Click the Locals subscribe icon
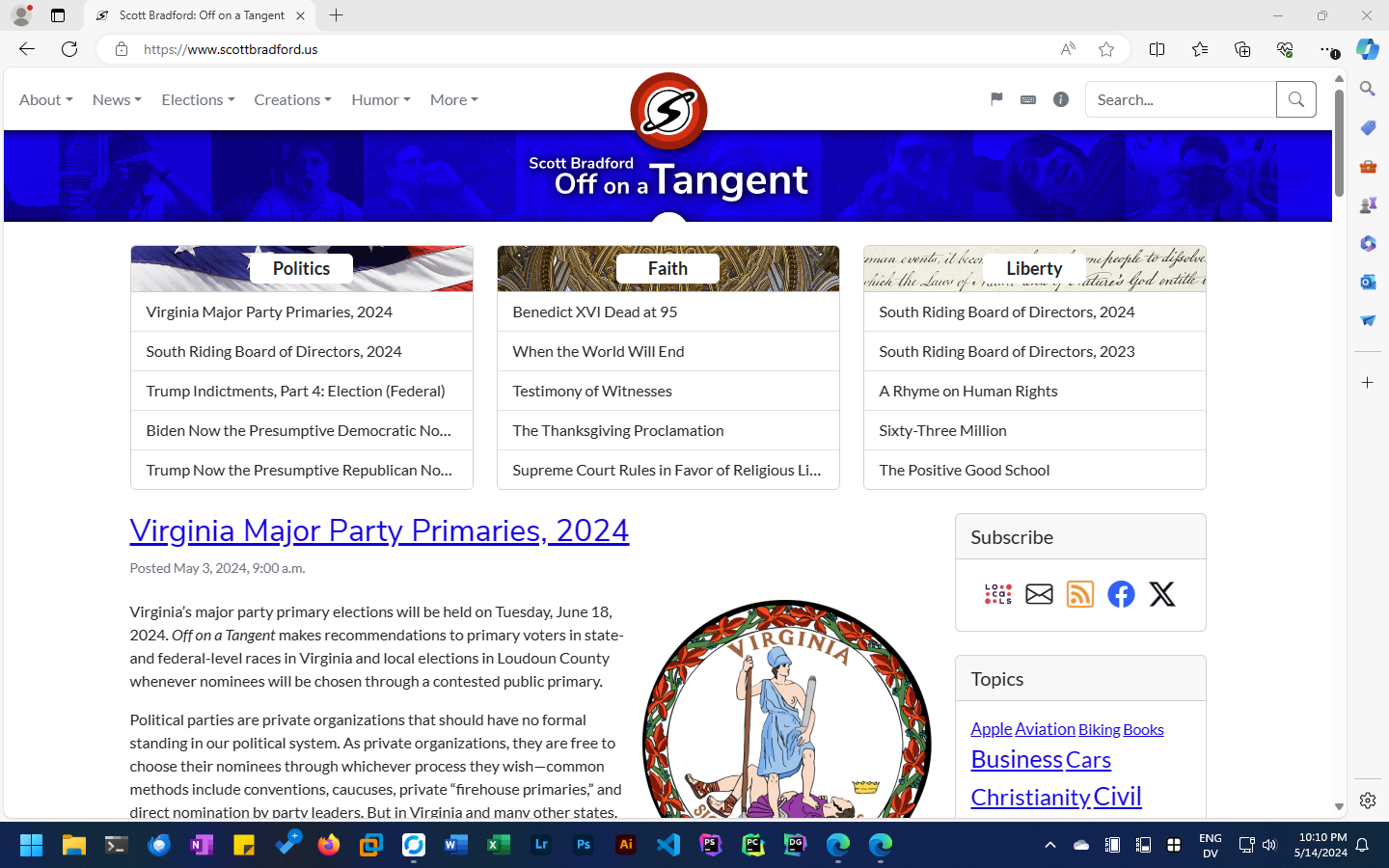Screen dimensions: 1389x868 point(997,594)
